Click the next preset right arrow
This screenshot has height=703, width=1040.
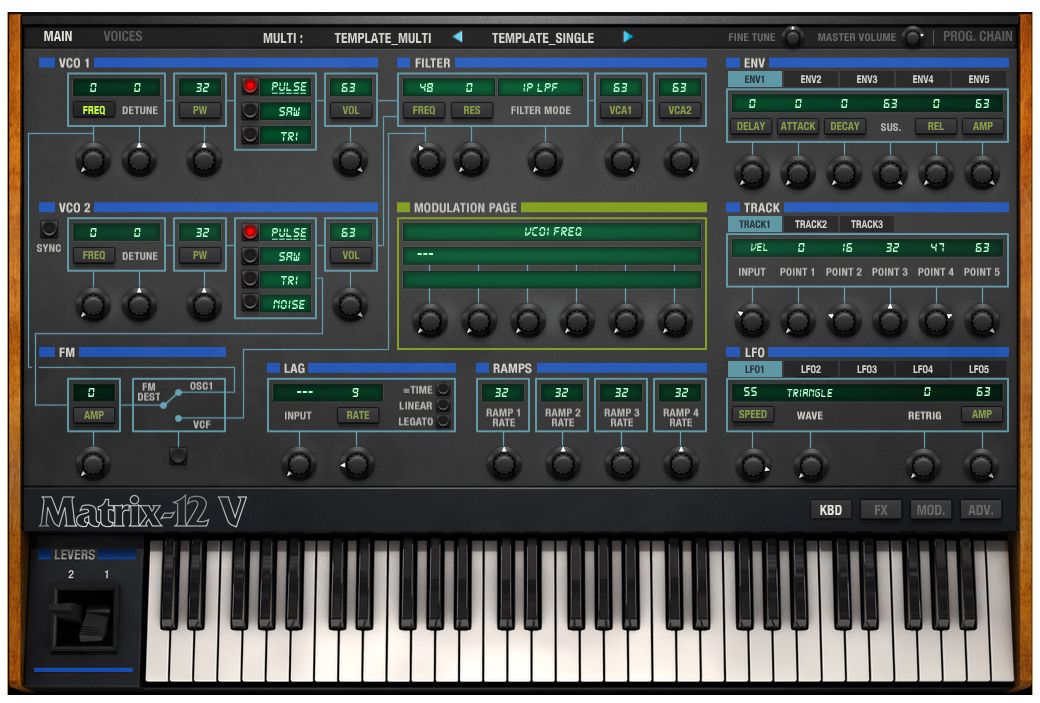click(627, 36)
